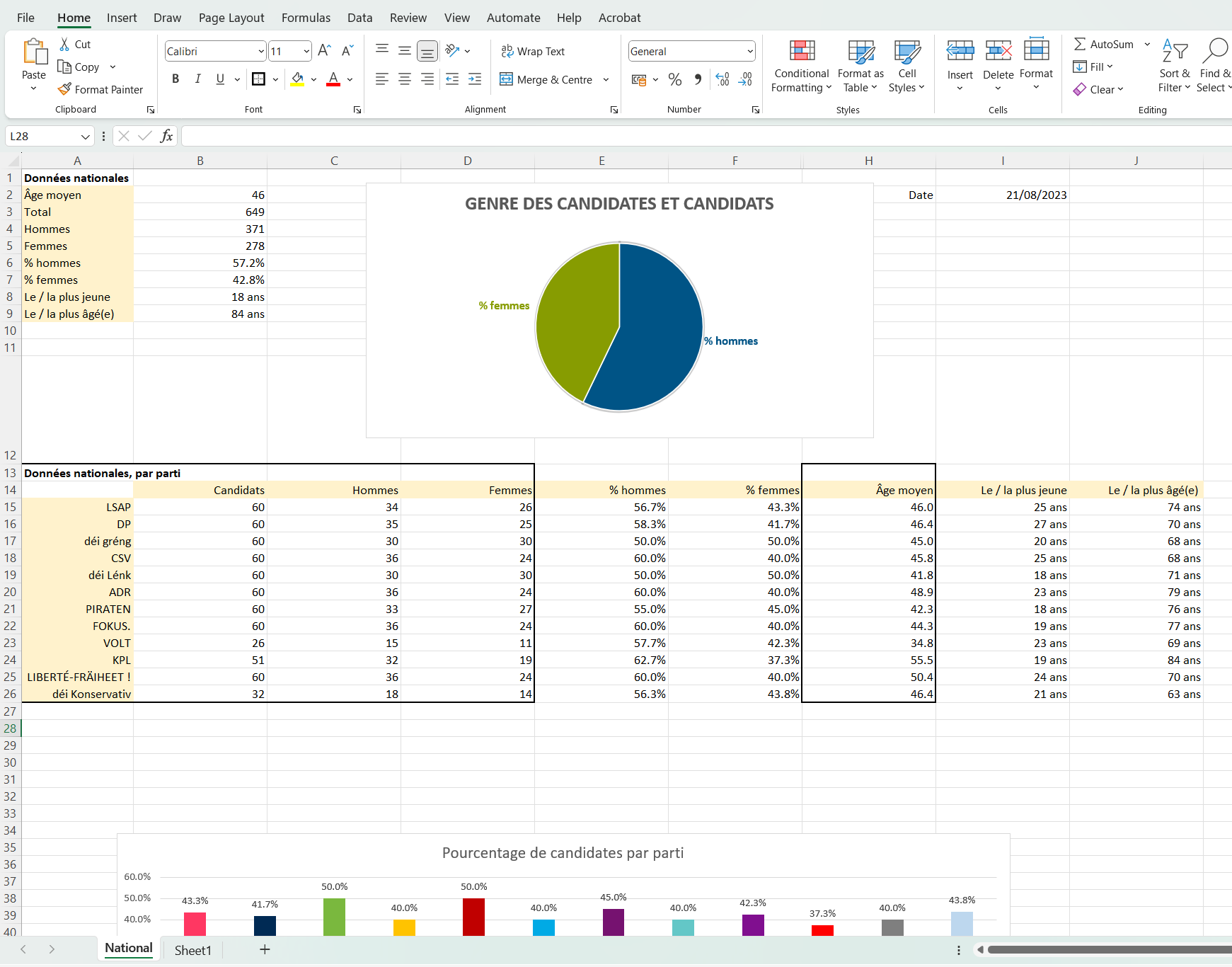
Task: Open Cell Styles gallery
Action: click(x=907, y=67)
